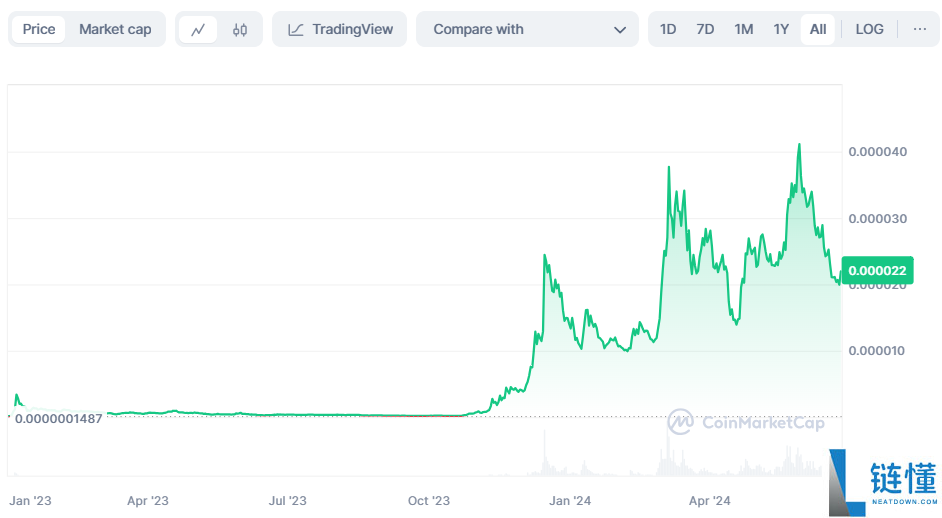Select the line chart view icon

pos(198,29)
